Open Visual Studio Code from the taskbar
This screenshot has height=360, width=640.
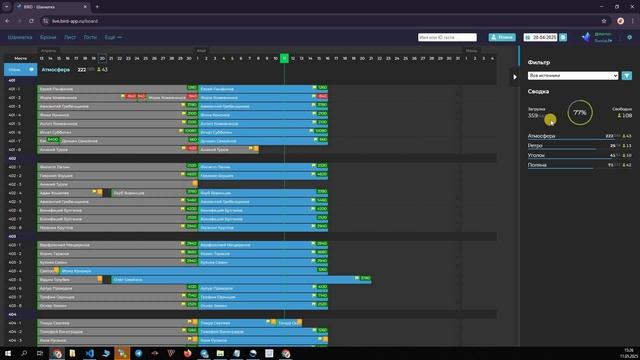pyautogui.click(x=89, y=353)
